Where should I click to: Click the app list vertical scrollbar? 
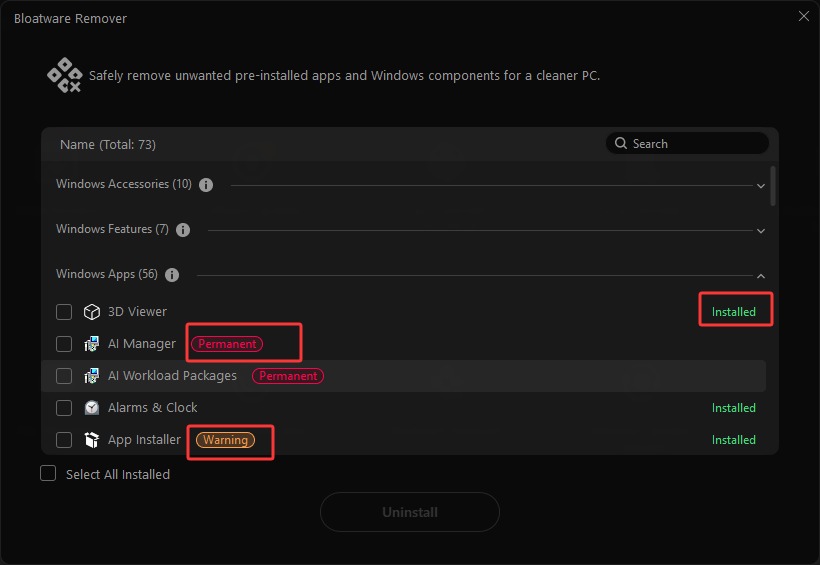click(x=773, y=186)
